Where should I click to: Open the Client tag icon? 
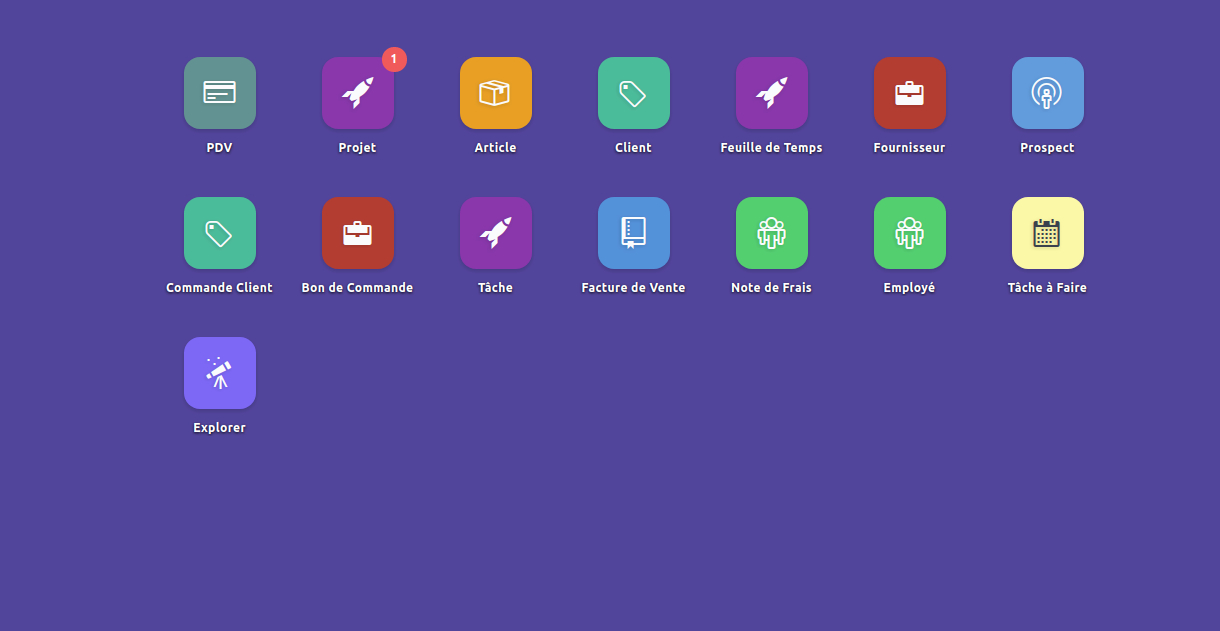[634, 93]
